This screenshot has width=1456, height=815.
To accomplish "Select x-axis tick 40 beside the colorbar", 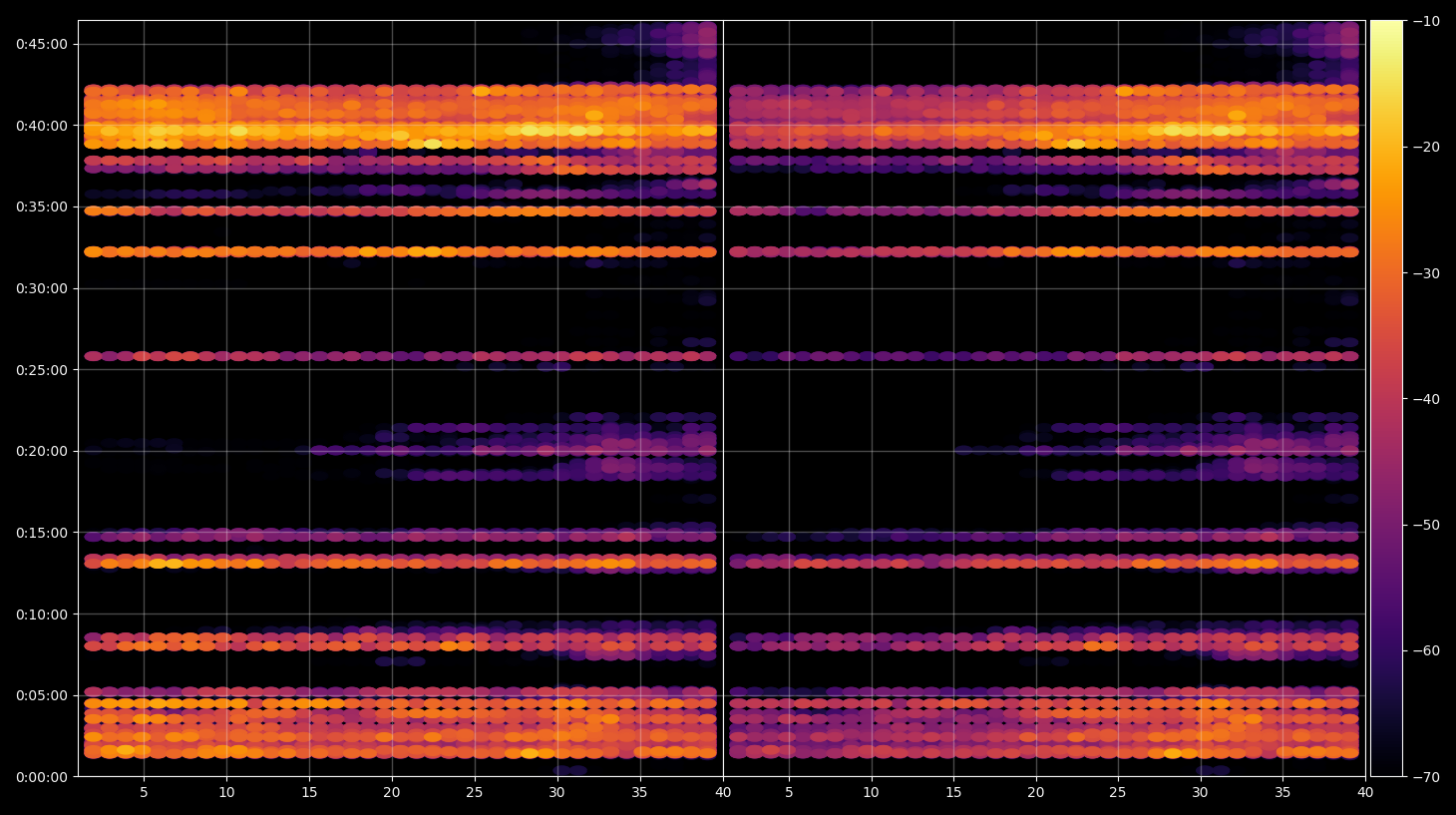I will click(1365, 793).
